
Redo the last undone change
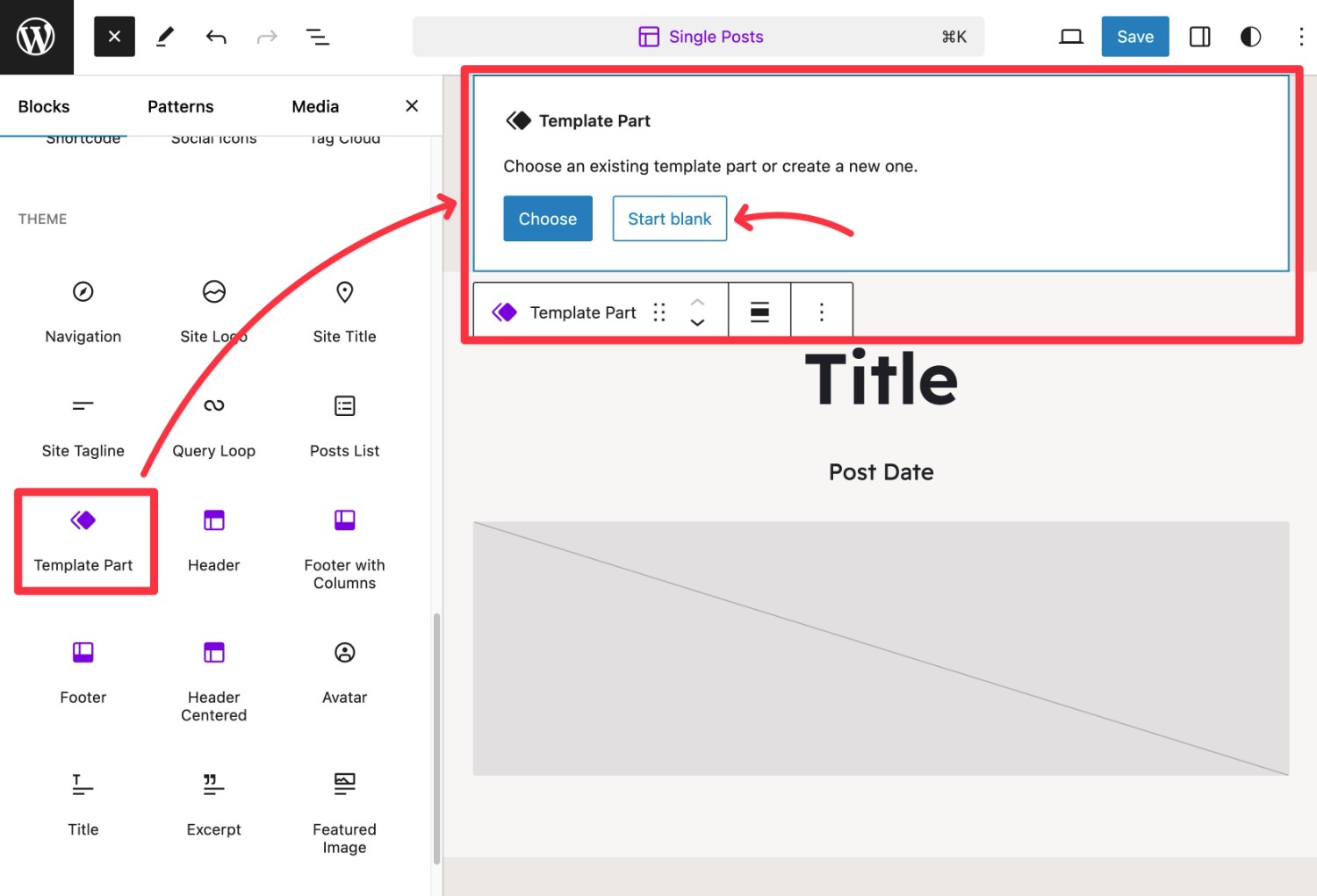(267, 37)
